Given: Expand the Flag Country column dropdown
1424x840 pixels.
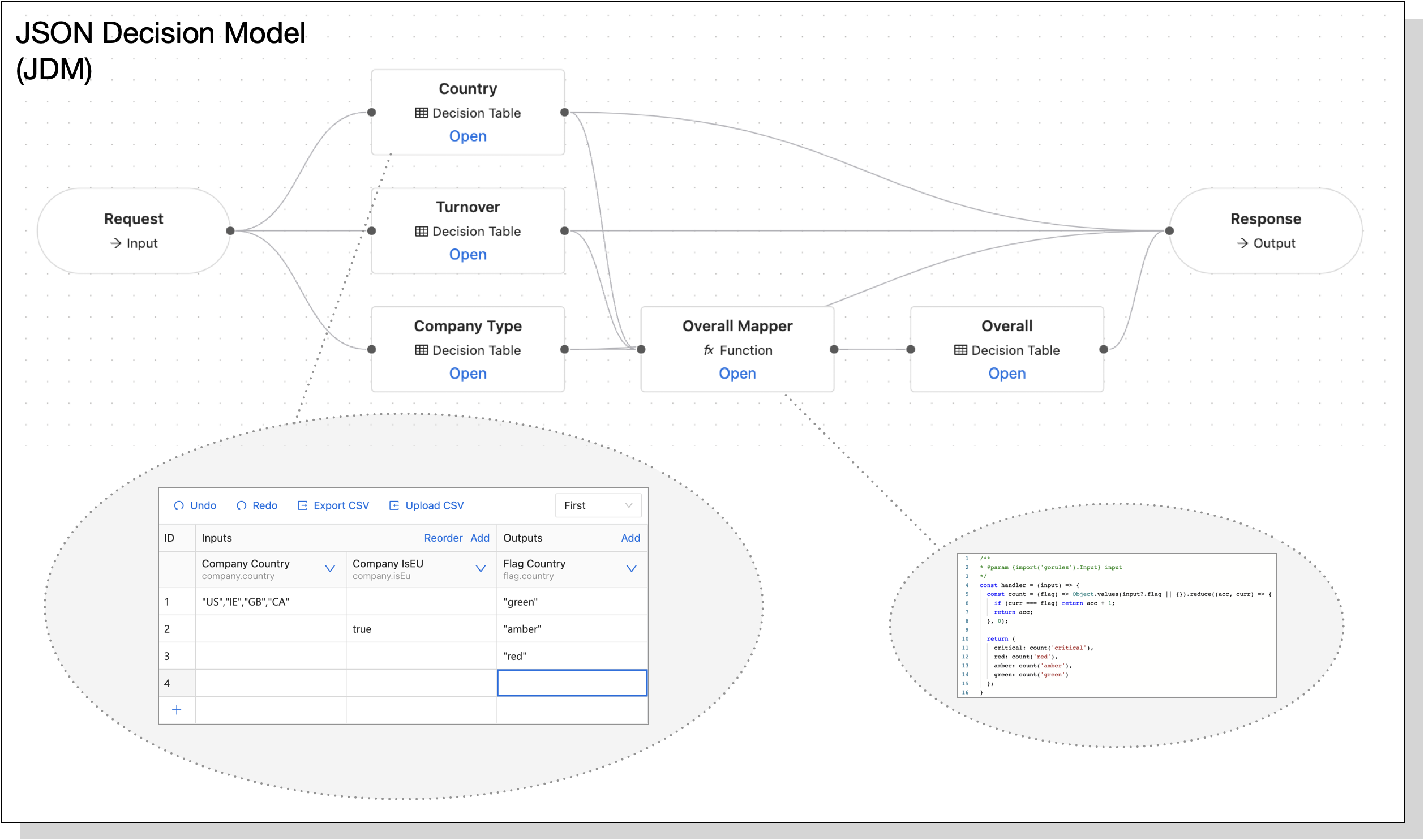Looking at the screenshot, I should click(x=632, y=568).
